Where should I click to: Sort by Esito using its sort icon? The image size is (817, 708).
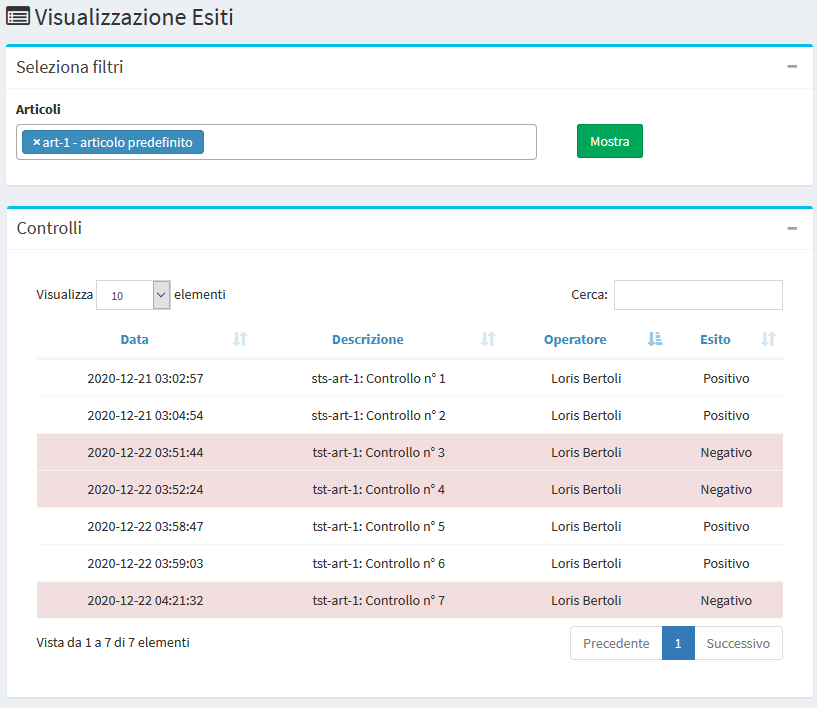click(x=769, y=339)
